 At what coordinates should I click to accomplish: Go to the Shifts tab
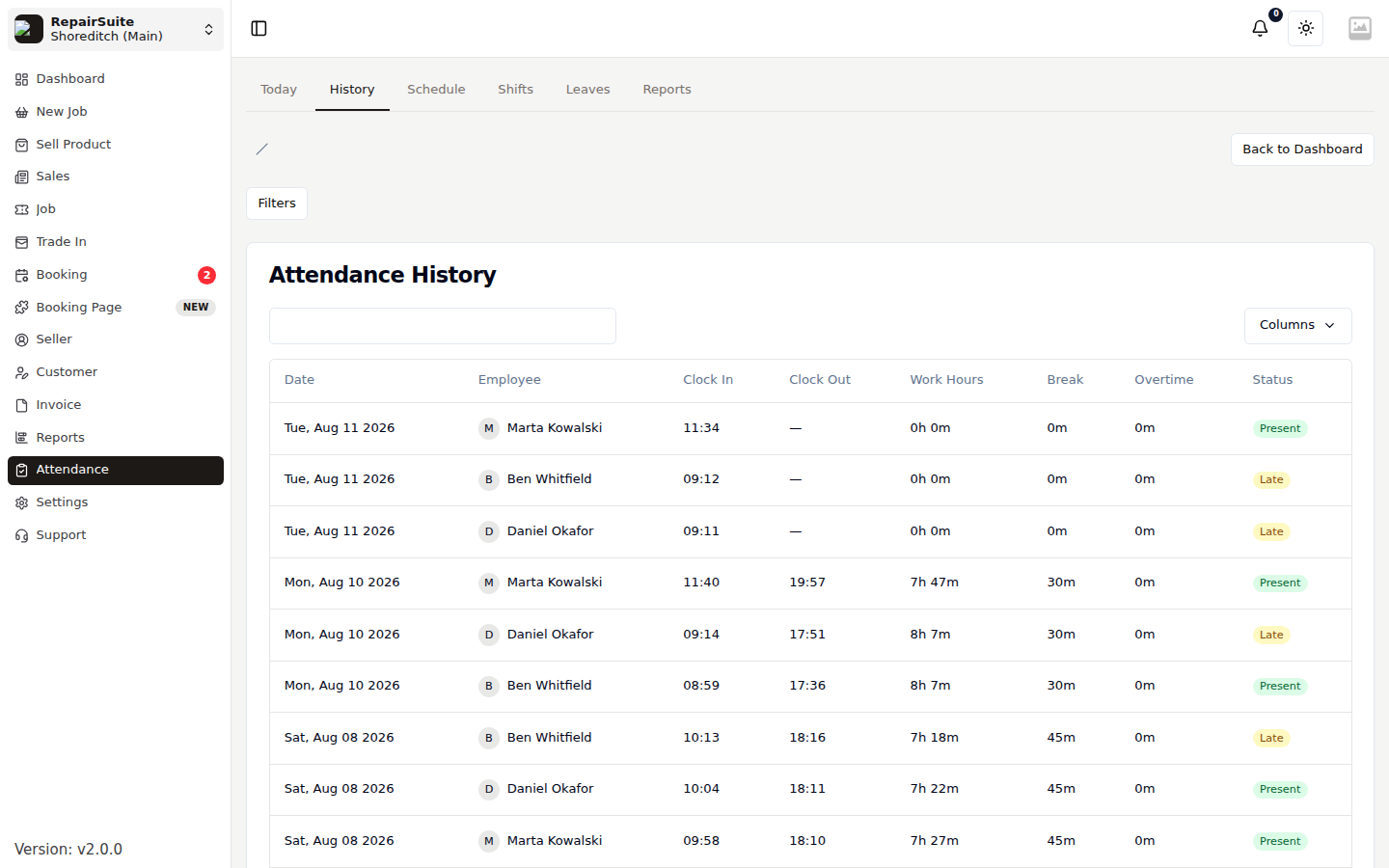[515, 89]
